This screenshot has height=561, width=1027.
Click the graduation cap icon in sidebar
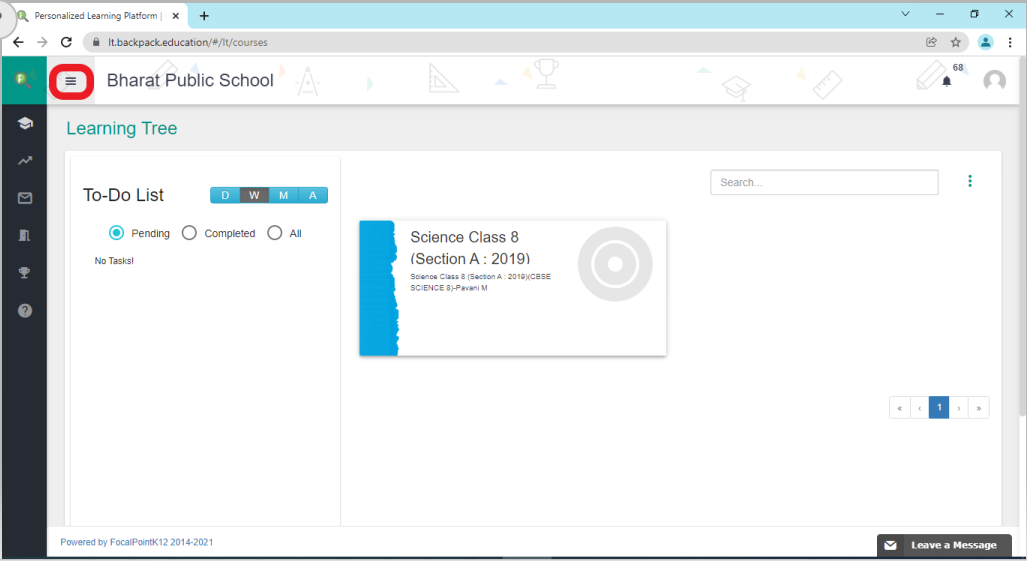[25, 123]
